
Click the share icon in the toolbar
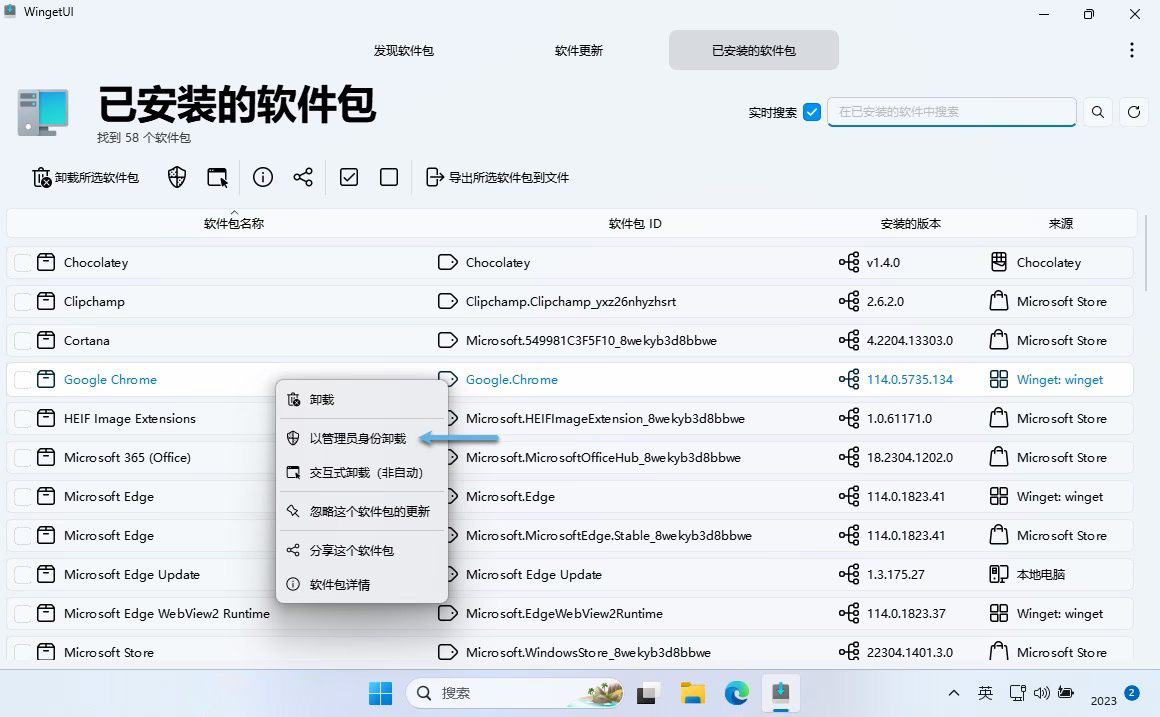click(303, 178)
